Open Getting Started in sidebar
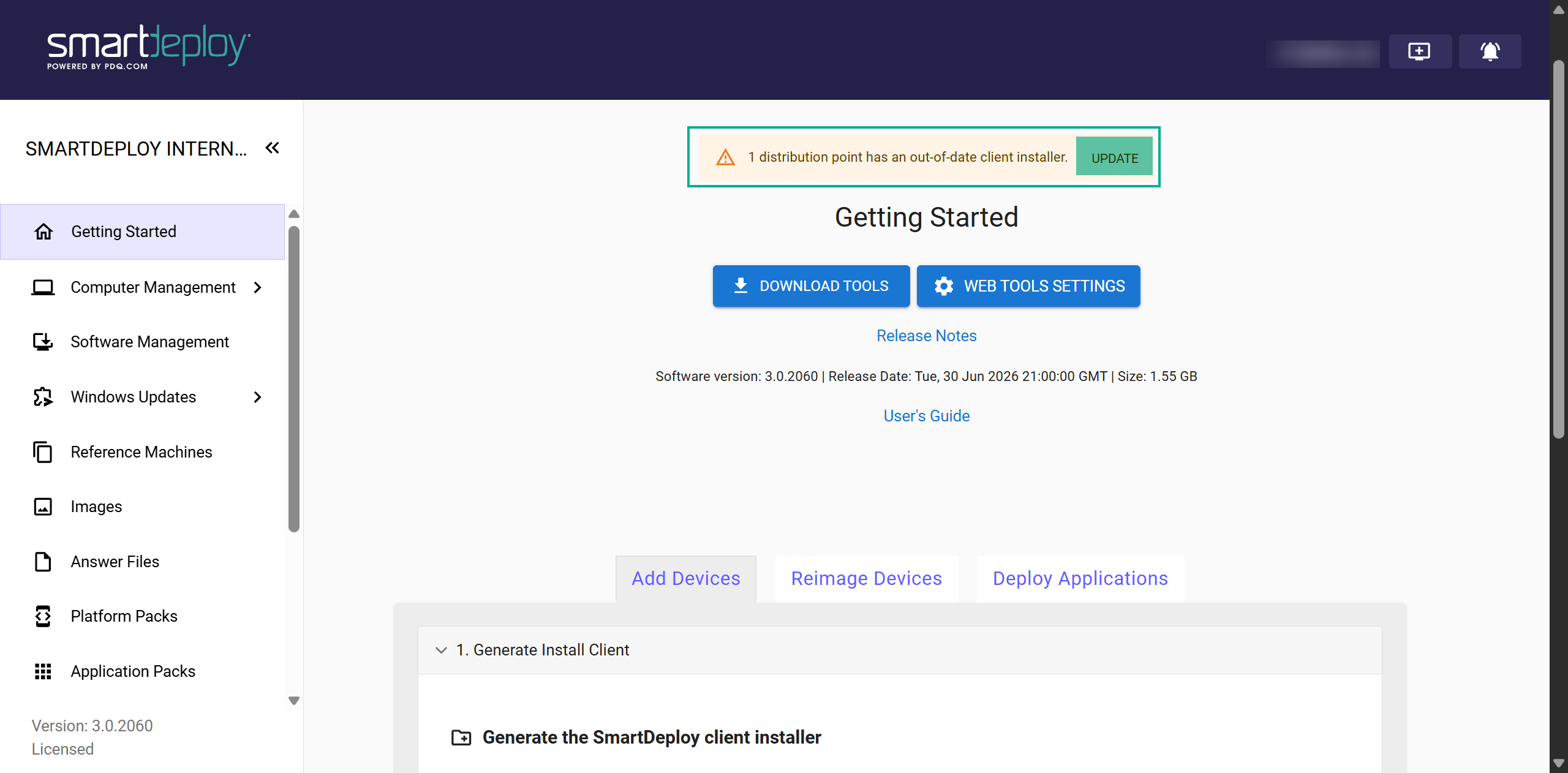The width and height of the screenshot is (1568, 773). (143, 232)
